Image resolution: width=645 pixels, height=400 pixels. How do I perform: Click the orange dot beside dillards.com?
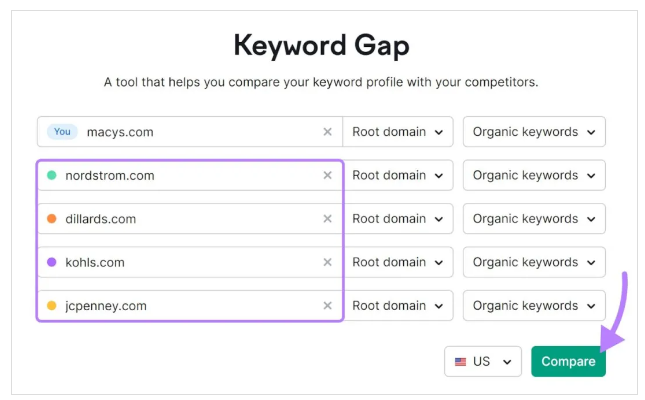(52, 219)
